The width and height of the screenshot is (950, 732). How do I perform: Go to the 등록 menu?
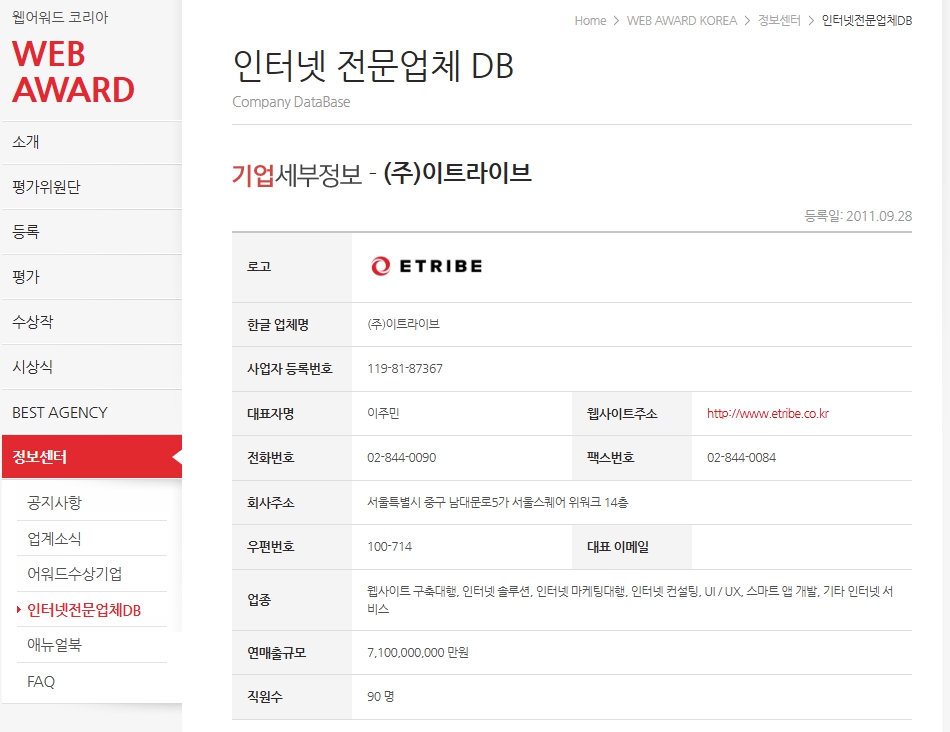coord(91,231)
